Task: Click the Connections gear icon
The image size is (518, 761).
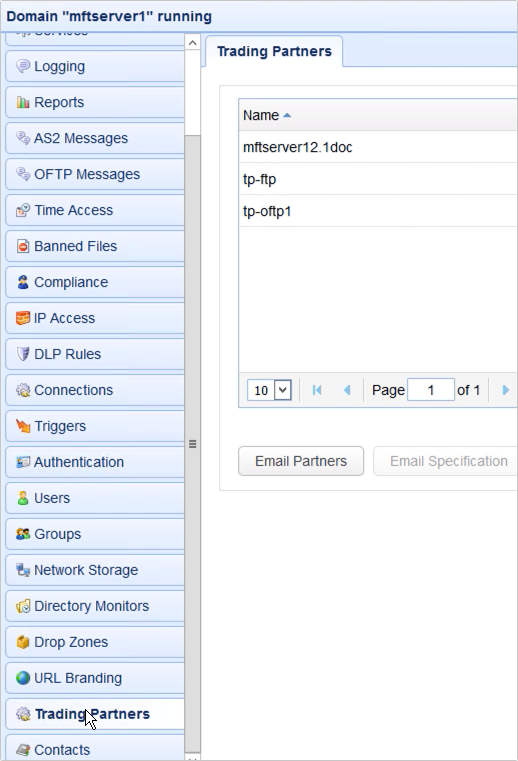Action: tap(23, 390)
